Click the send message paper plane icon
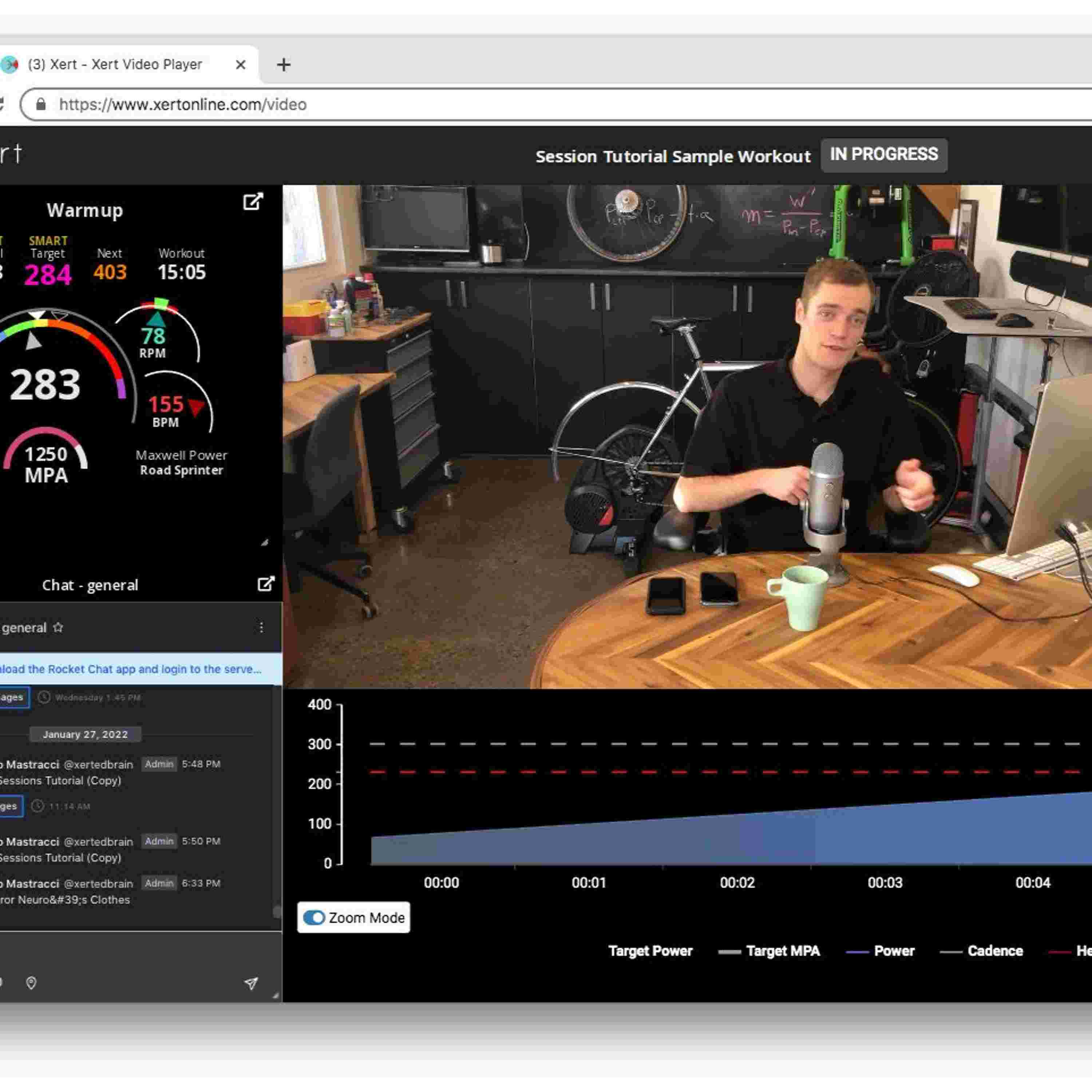1092x1092 pixels. click(x=251, y=984)
